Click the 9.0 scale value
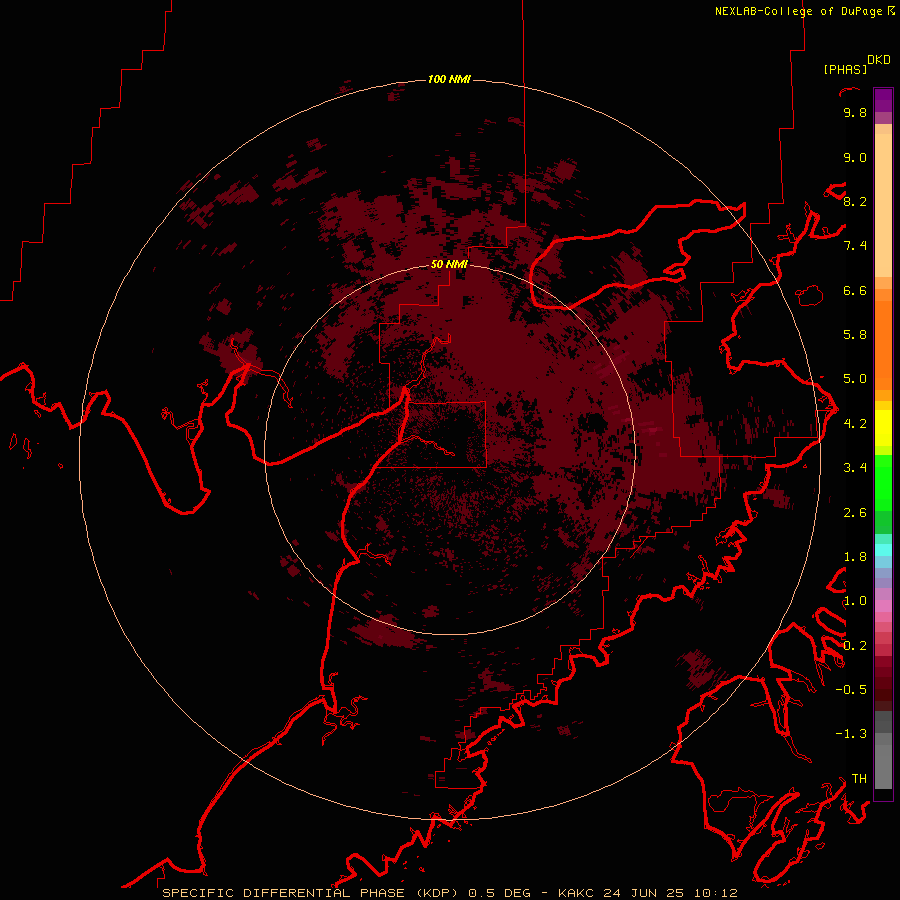Viewport: 900px width, 900px height. coord(855,157)
